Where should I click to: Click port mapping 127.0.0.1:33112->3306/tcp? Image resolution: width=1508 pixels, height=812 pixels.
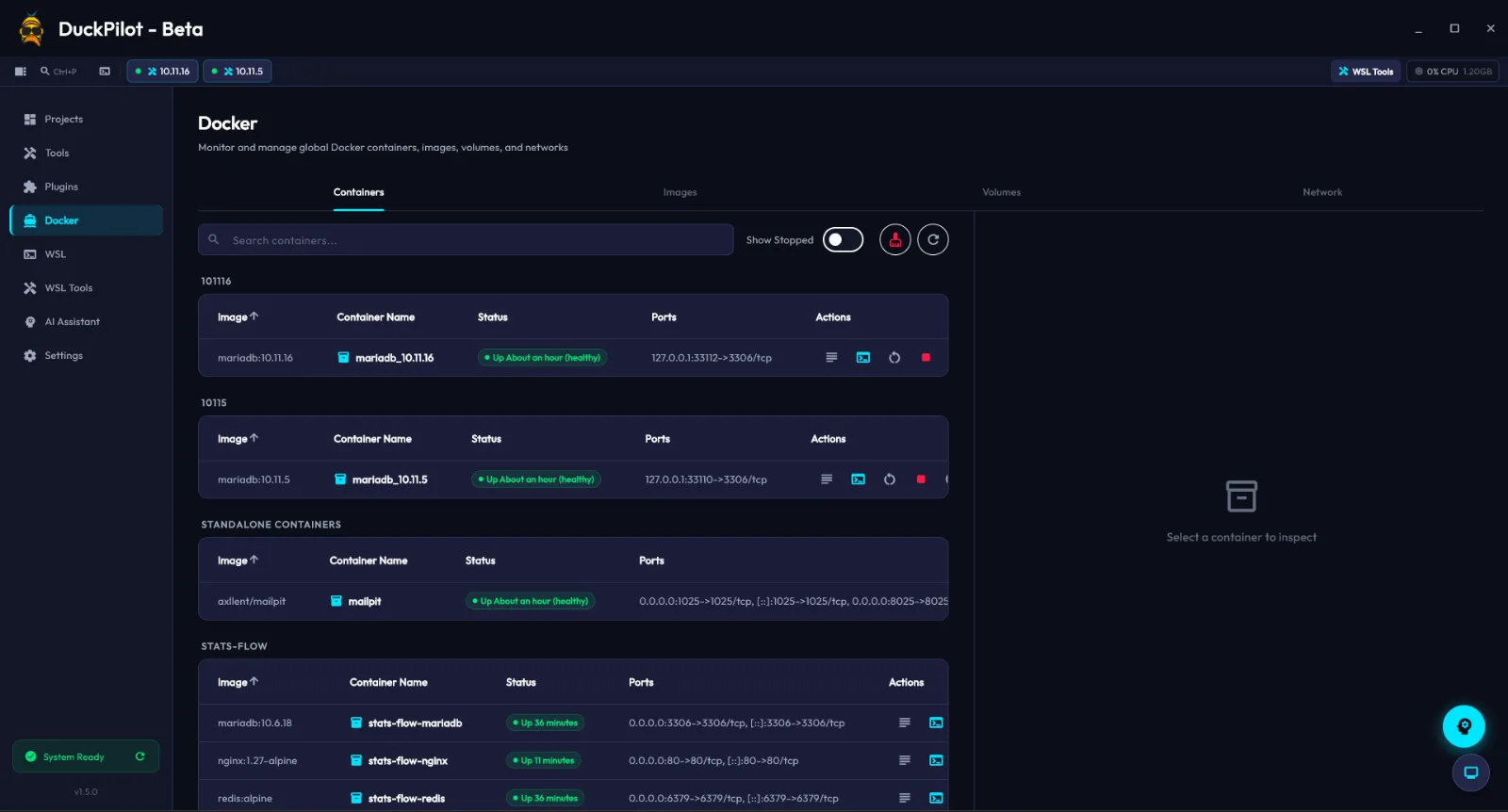(712, 358)
